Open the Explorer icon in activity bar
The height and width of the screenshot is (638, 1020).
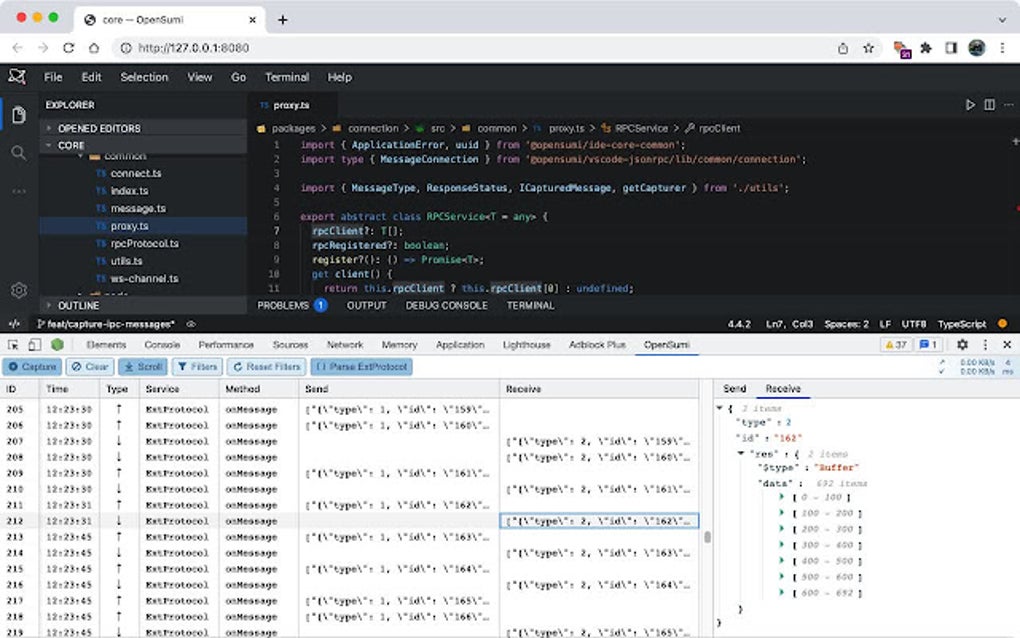[x=18, y=115]
